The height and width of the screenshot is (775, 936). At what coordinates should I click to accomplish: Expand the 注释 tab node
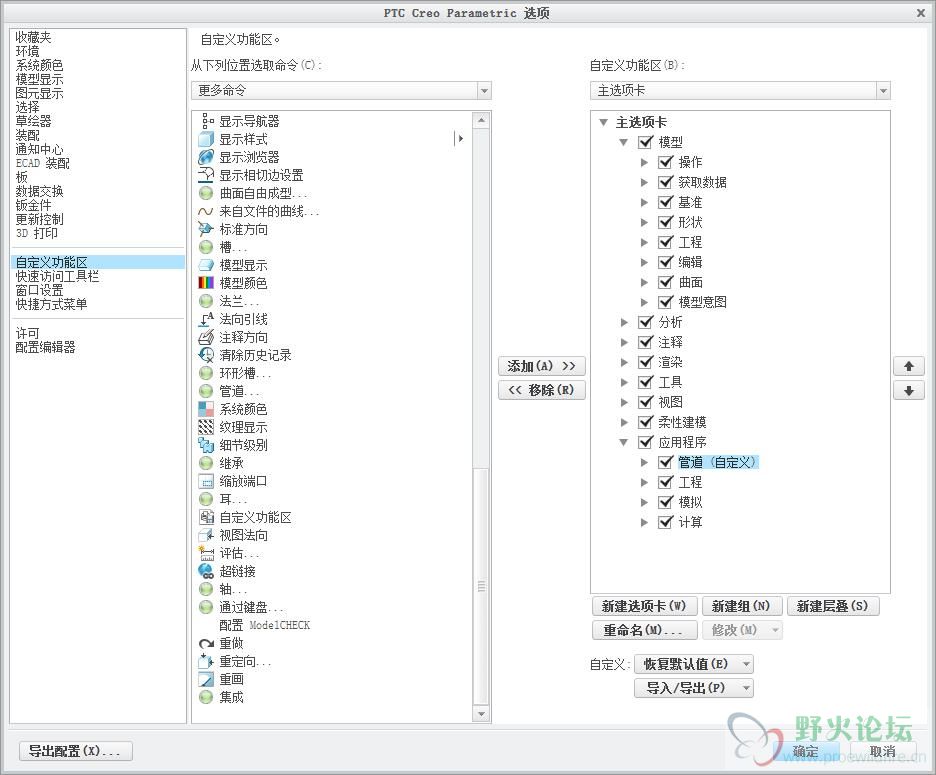[624, 342]
